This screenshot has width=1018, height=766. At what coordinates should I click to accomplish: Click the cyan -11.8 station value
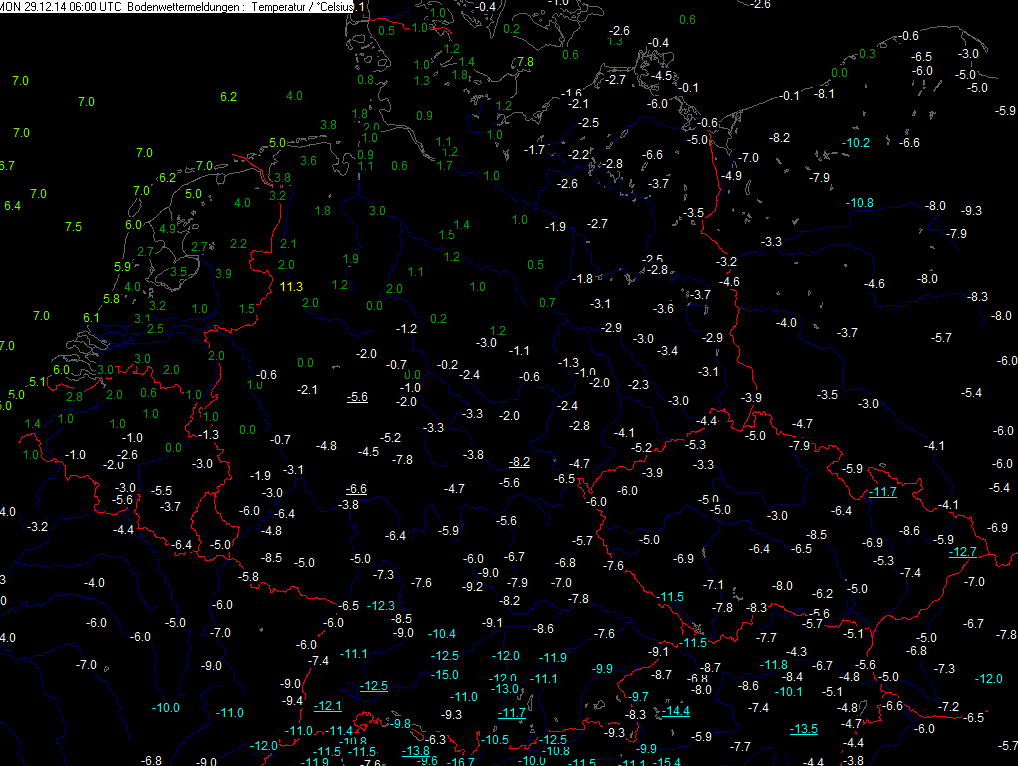774,665
